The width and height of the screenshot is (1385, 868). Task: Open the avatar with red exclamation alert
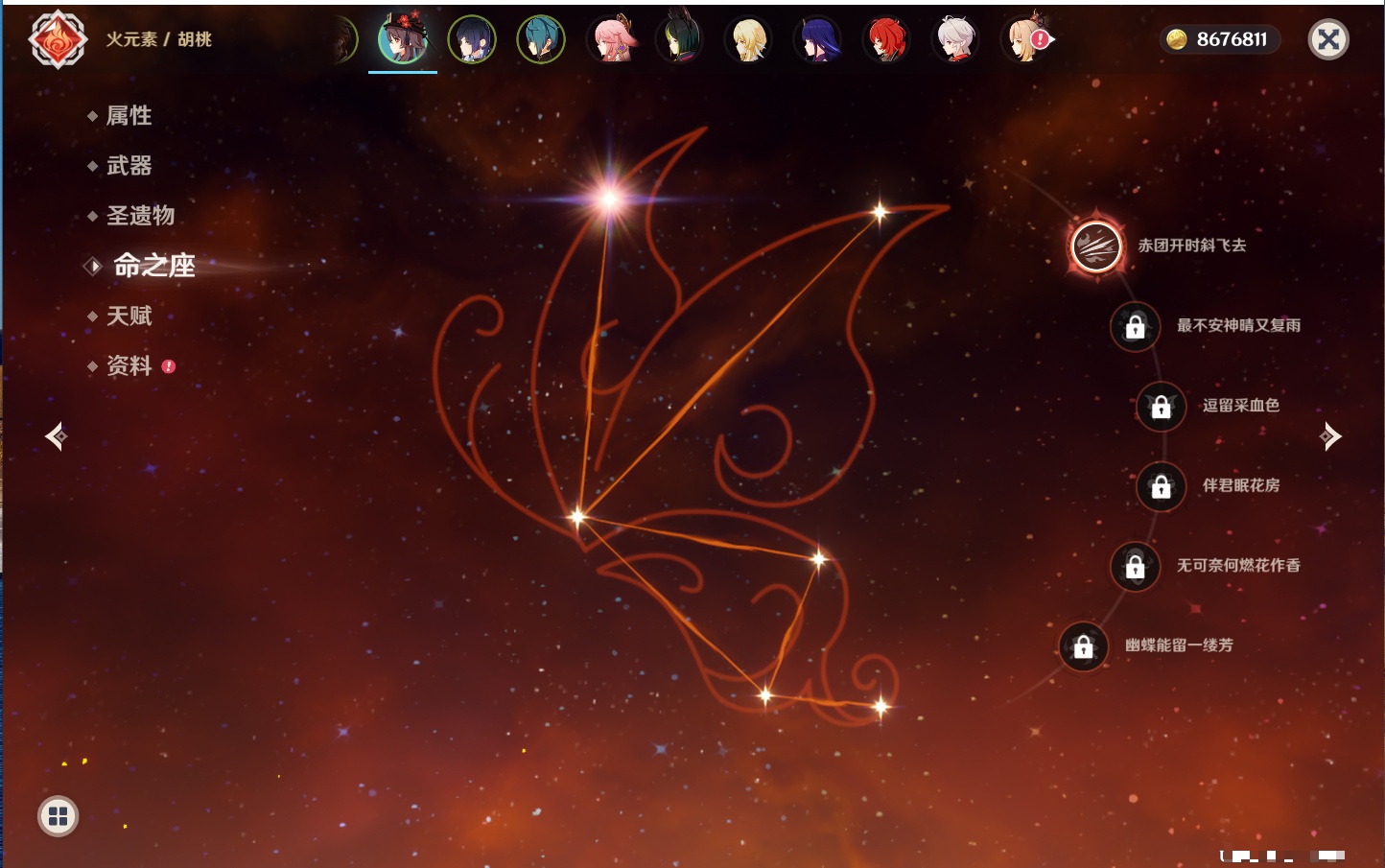(x=1026, y=39)
